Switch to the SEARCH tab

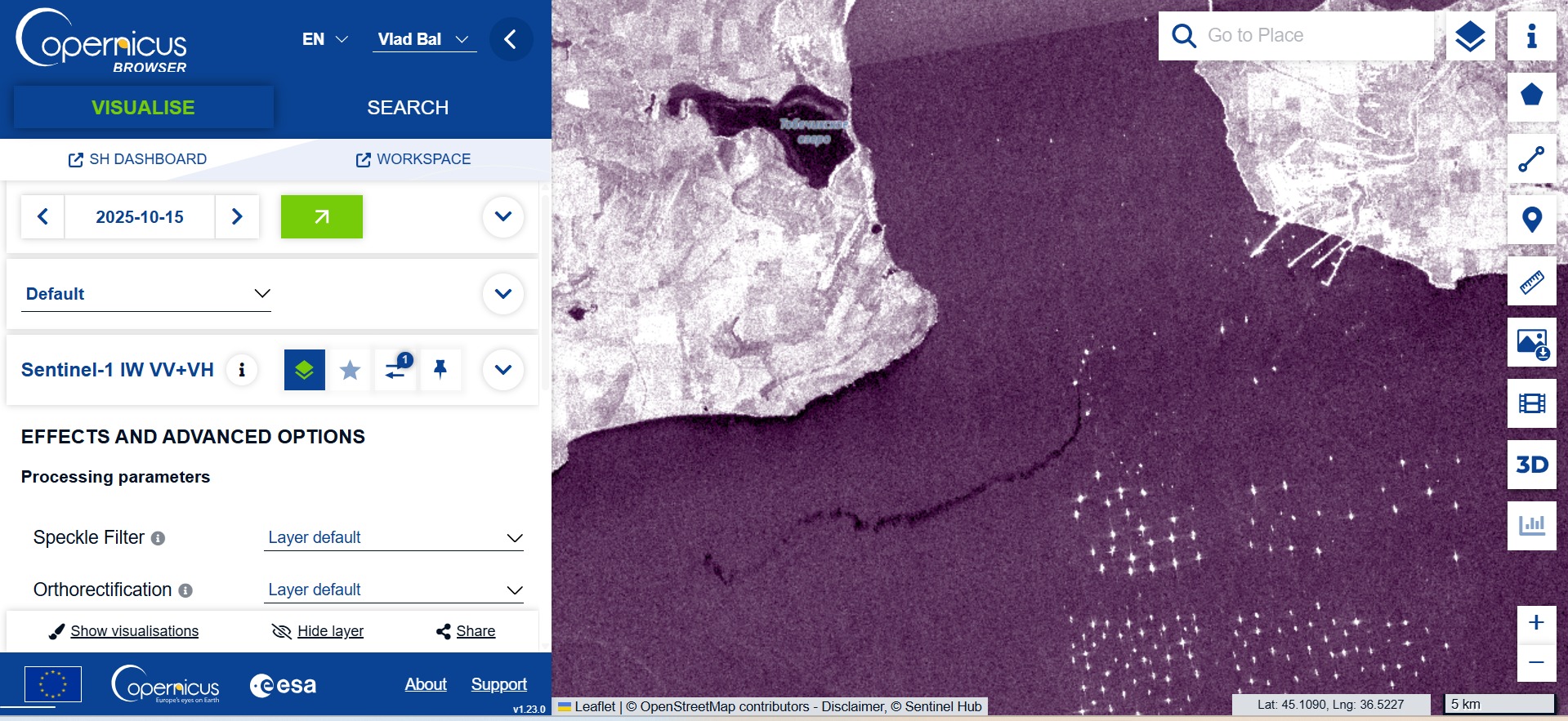click(x=408, y=108)
